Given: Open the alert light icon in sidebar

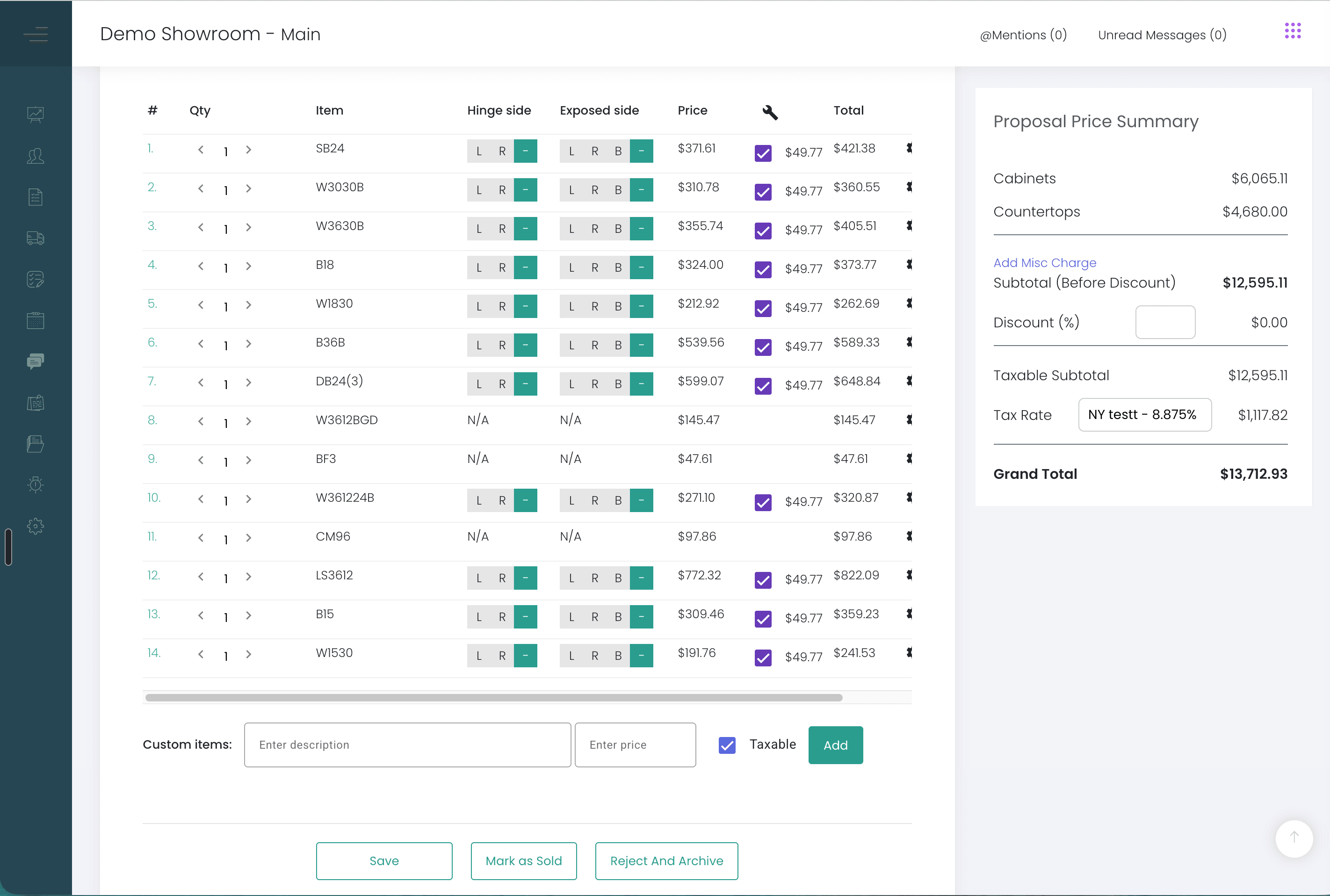Looking at the screenshot, I should click(x=36, y=484).
